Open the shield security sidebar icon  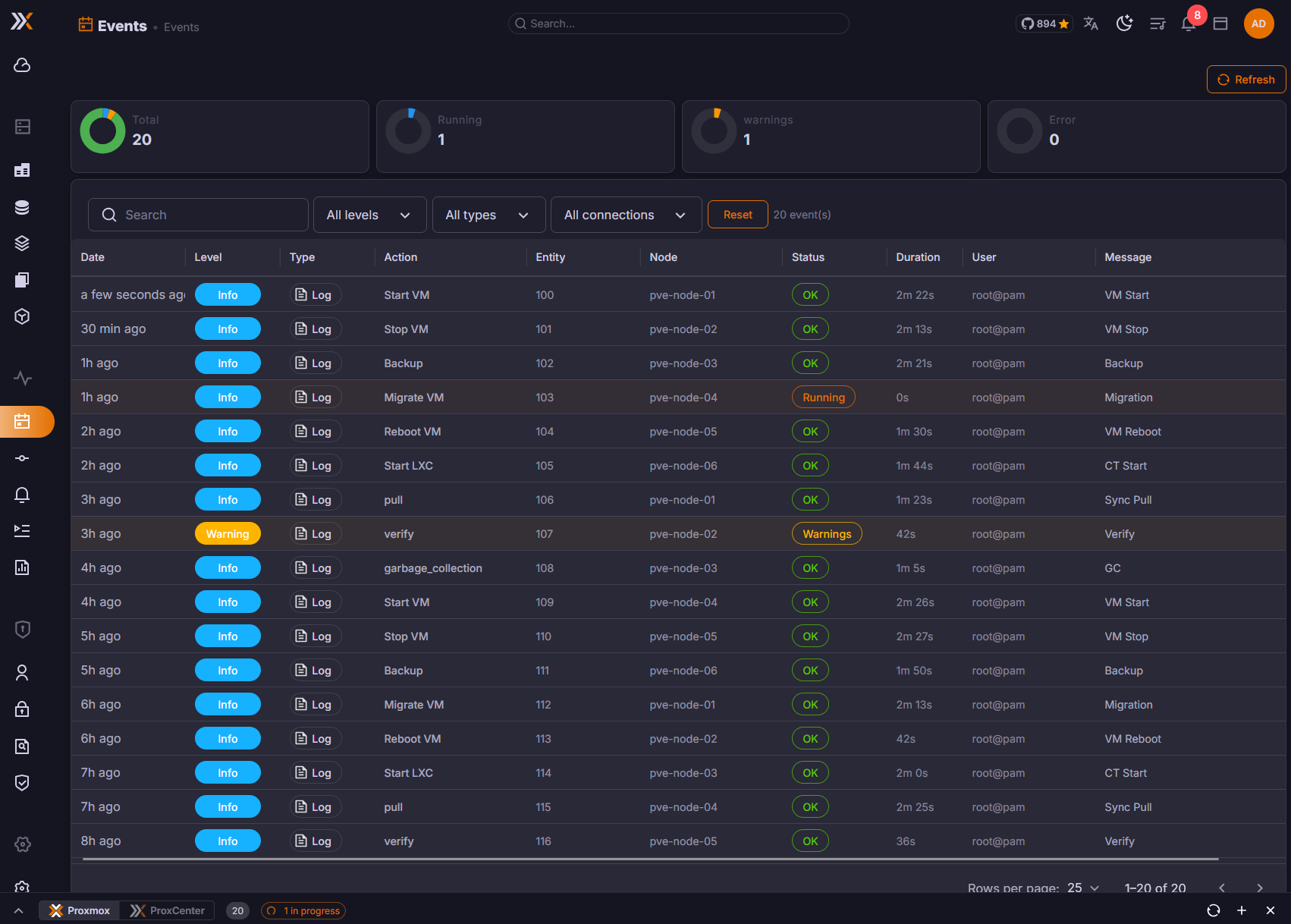[x=22, y=629]
